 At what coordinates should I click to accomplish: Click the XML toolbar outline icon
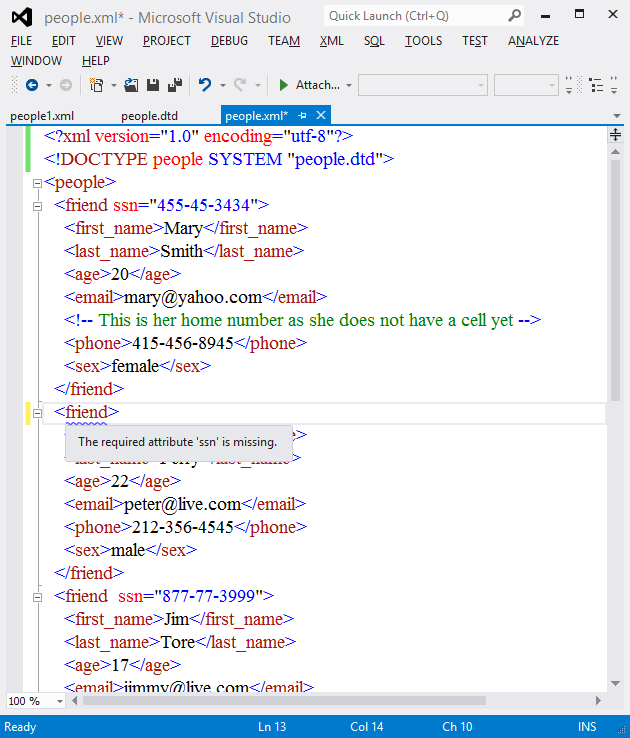click(x=597, y=86)
